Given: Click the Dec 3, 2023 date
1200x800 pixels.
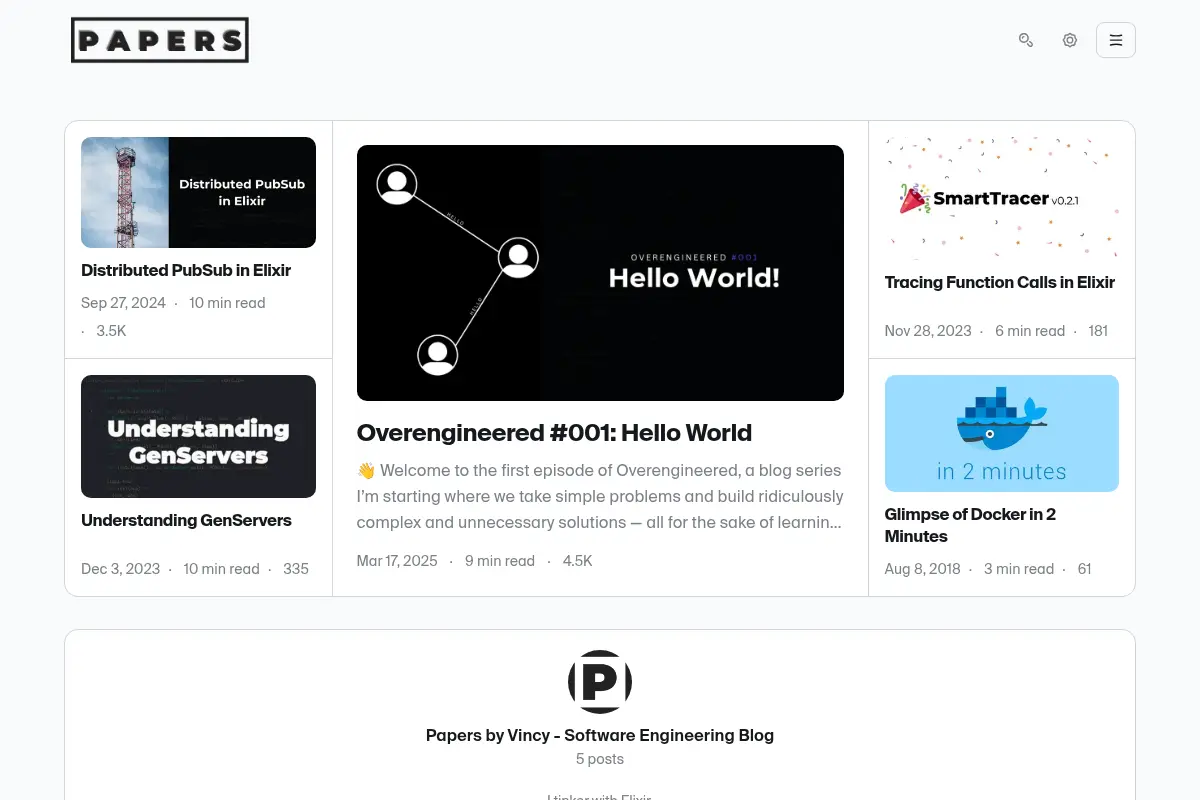Looking at the screenshot, I should point(121,569).
